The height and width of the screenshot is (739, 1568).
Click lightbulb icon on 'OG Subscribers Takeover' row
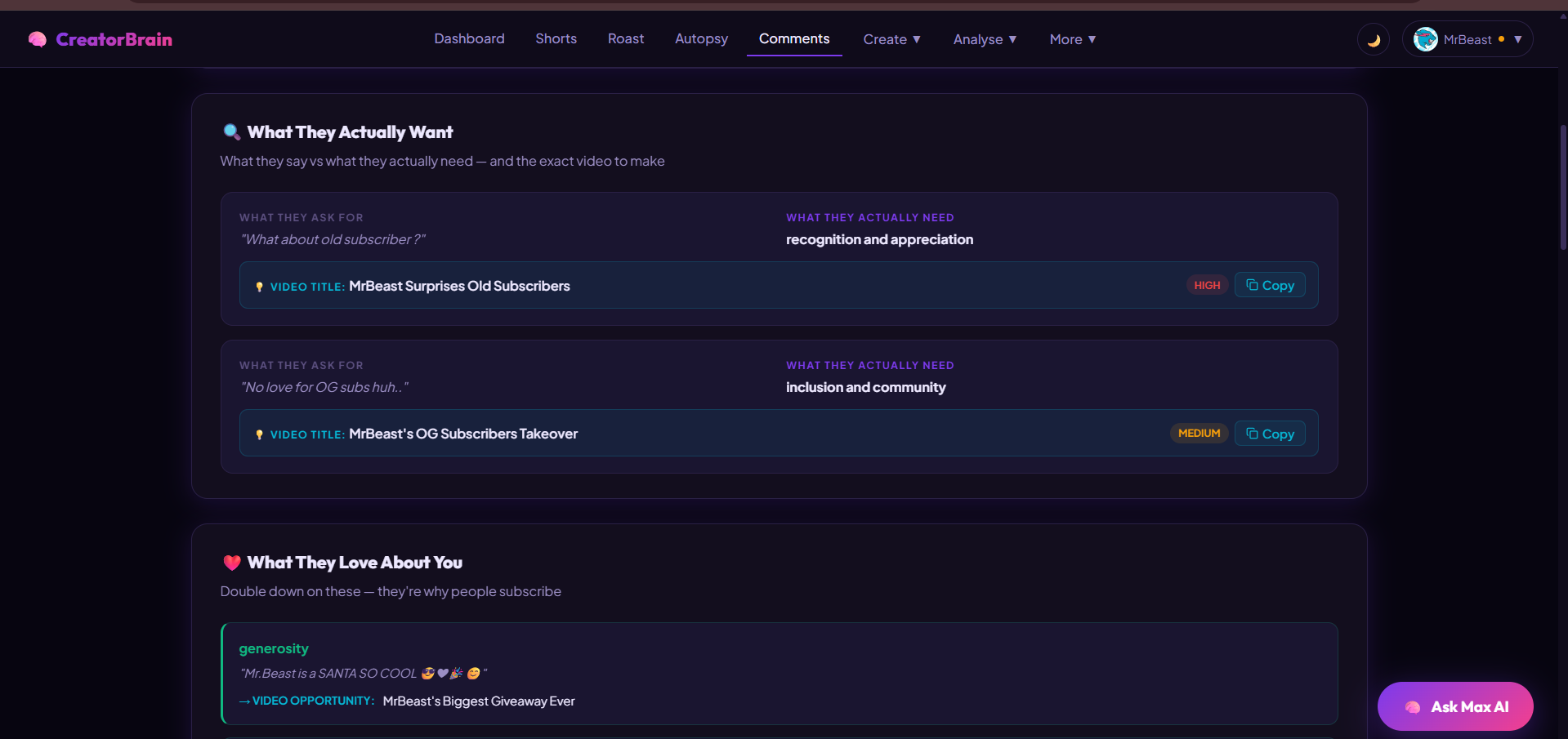[259, 434]
